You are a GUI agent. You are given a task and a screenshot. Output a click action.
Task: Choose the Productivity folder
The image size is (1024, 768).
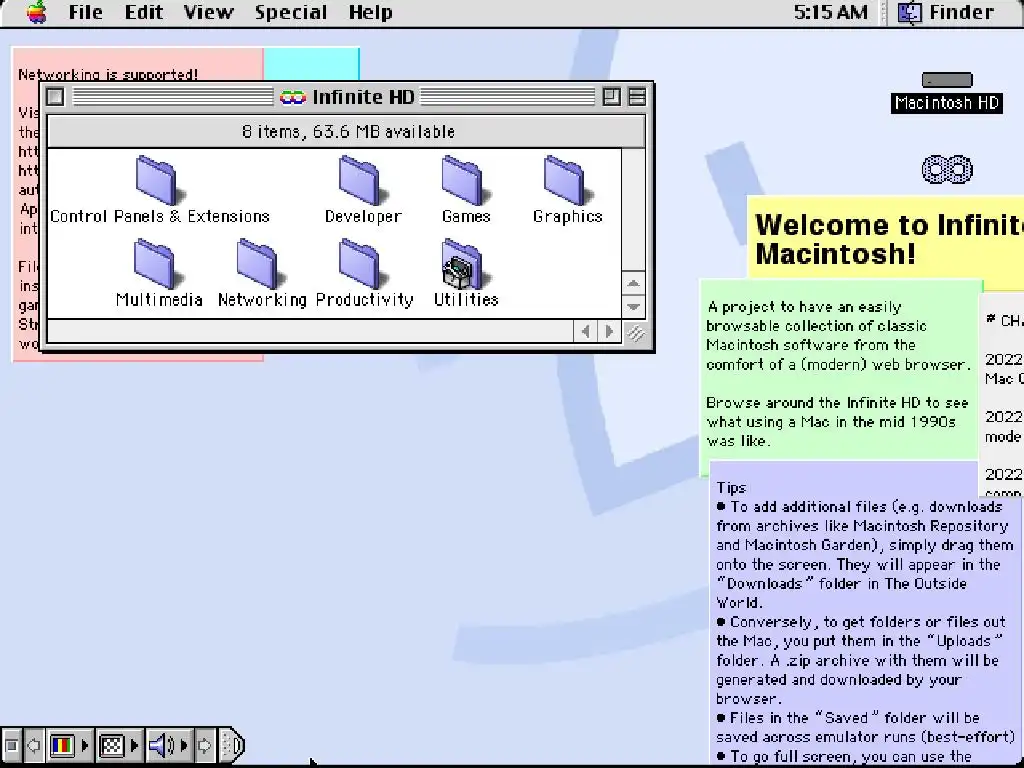click(x=361, y=265)
